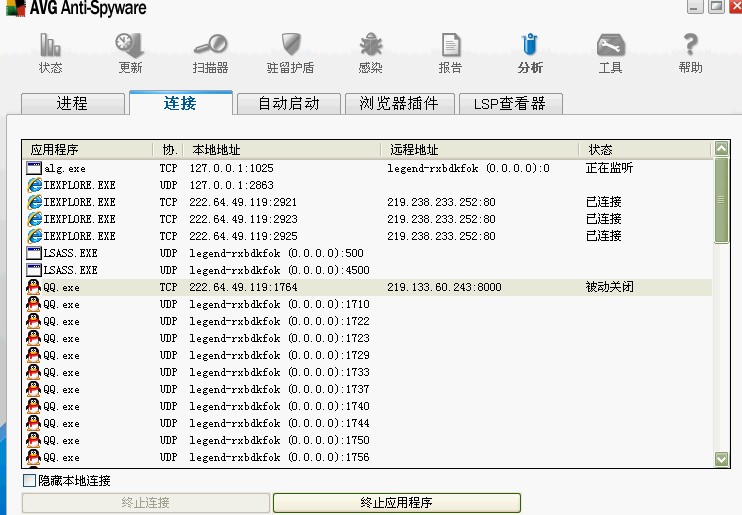Screen dimensions: 742x515
Task: Open the 帮助 (Help) question mark icon
Action: pyautogui.click(x=690, y=44)
